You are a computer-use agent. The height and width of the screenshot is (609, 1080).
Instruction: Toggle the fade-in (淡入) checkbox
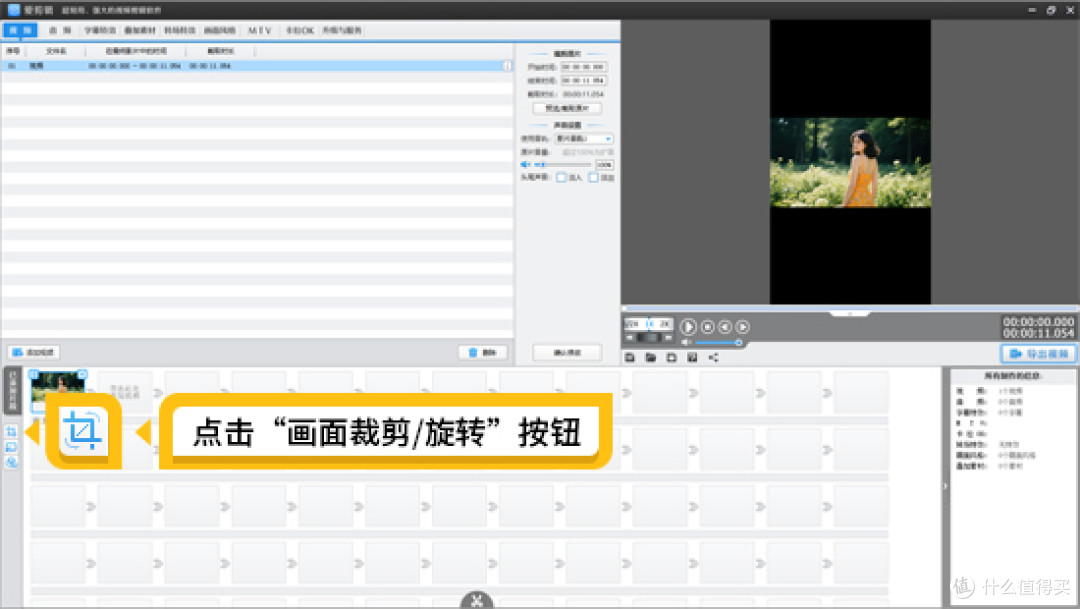tap(561, 178)
